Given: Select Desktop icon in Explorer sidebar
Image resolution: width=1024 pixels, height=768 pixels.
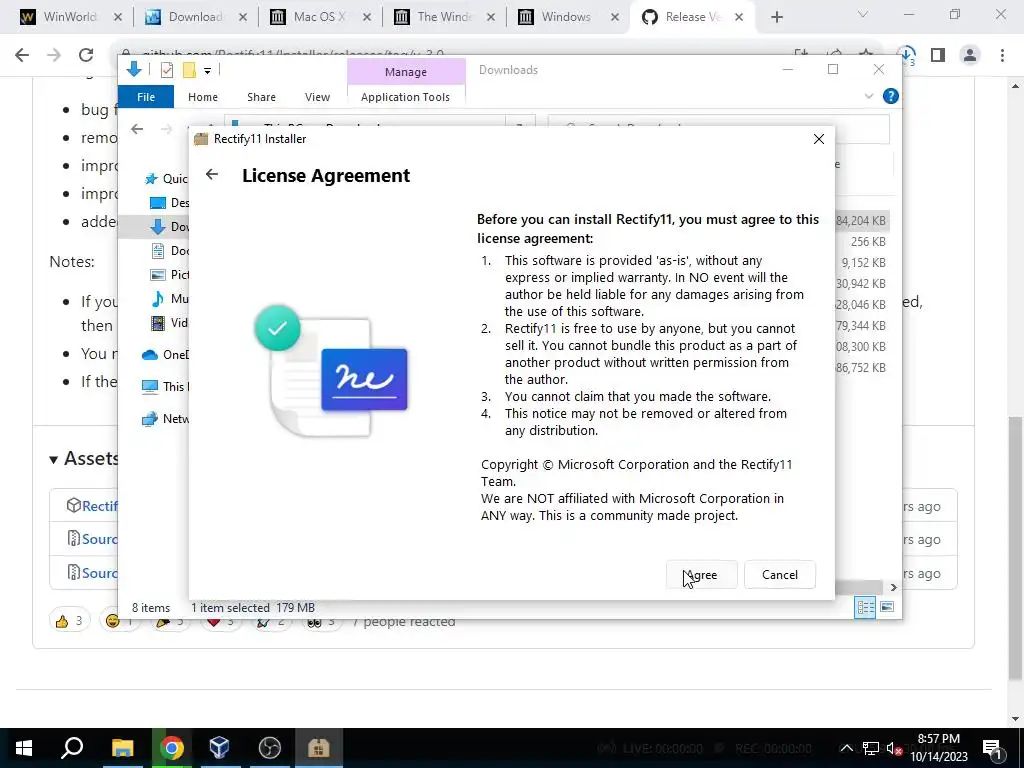Looking at the screenshot, I should click(157, 202).
